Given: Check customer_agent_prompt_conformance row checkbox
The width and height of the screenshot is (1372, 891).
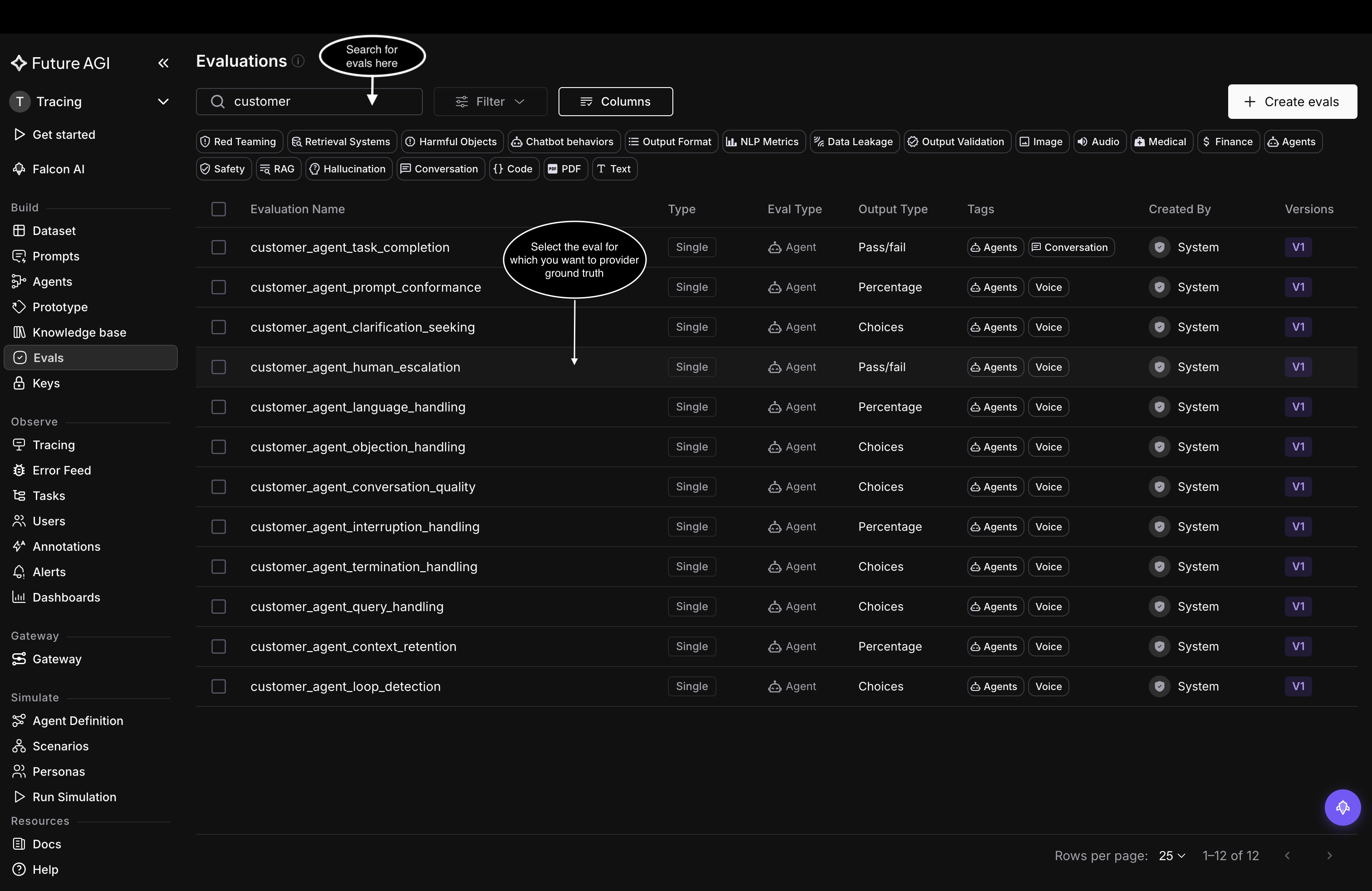Looking at the screenshot, I should click(219, 287).
